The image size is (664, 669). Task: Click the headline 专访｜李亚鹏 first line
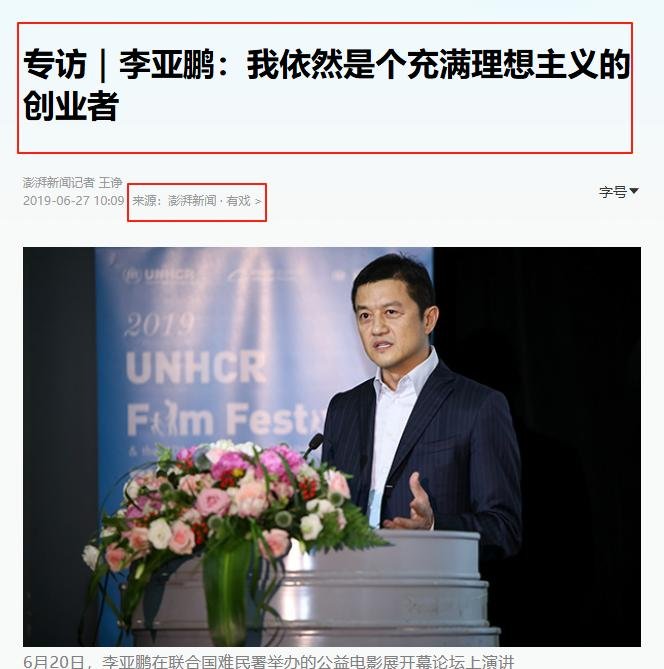pos(326,64)
